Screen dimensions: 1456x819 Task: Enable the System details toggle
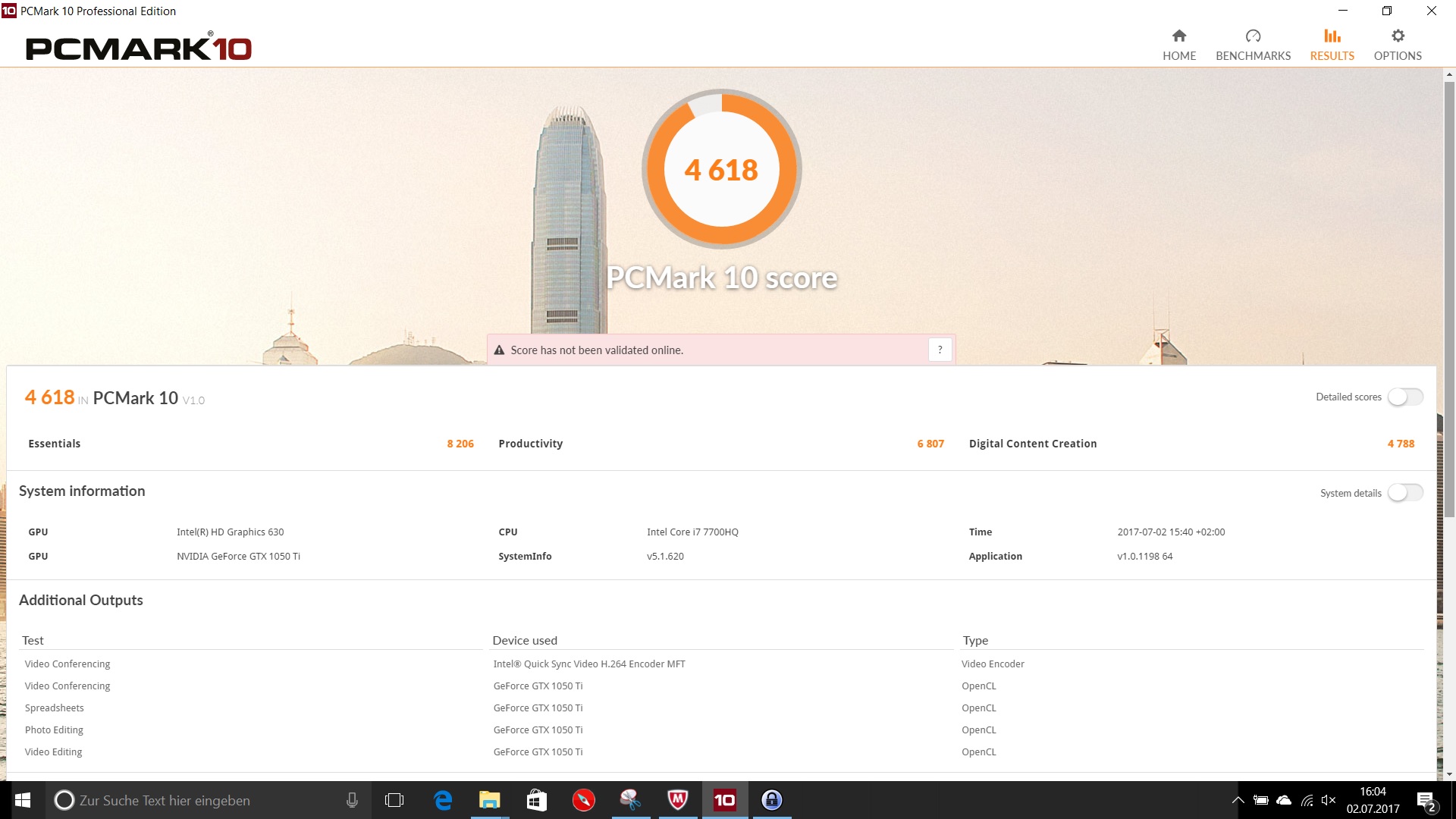click(1405, 493)
